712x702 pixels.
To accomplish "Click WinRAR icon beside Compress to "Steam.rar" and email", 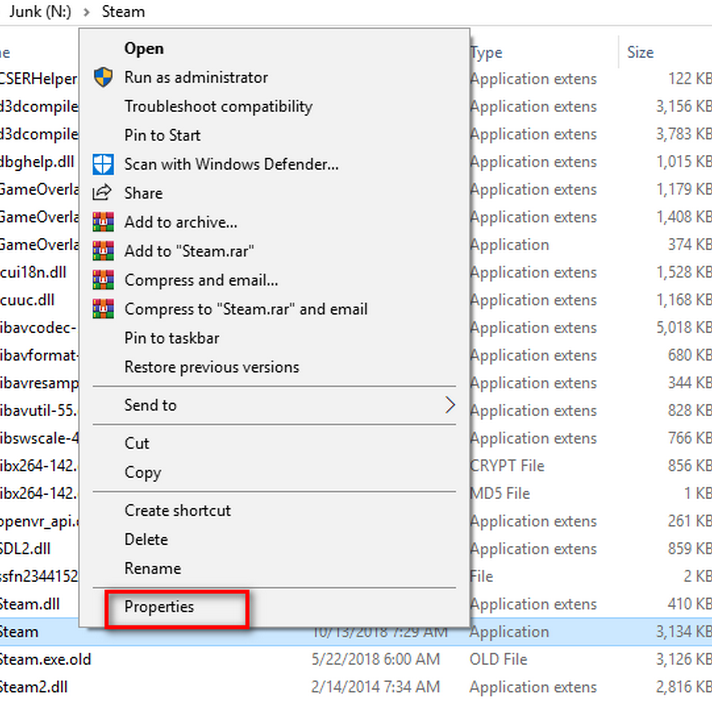I will click(x=103, y=309).
